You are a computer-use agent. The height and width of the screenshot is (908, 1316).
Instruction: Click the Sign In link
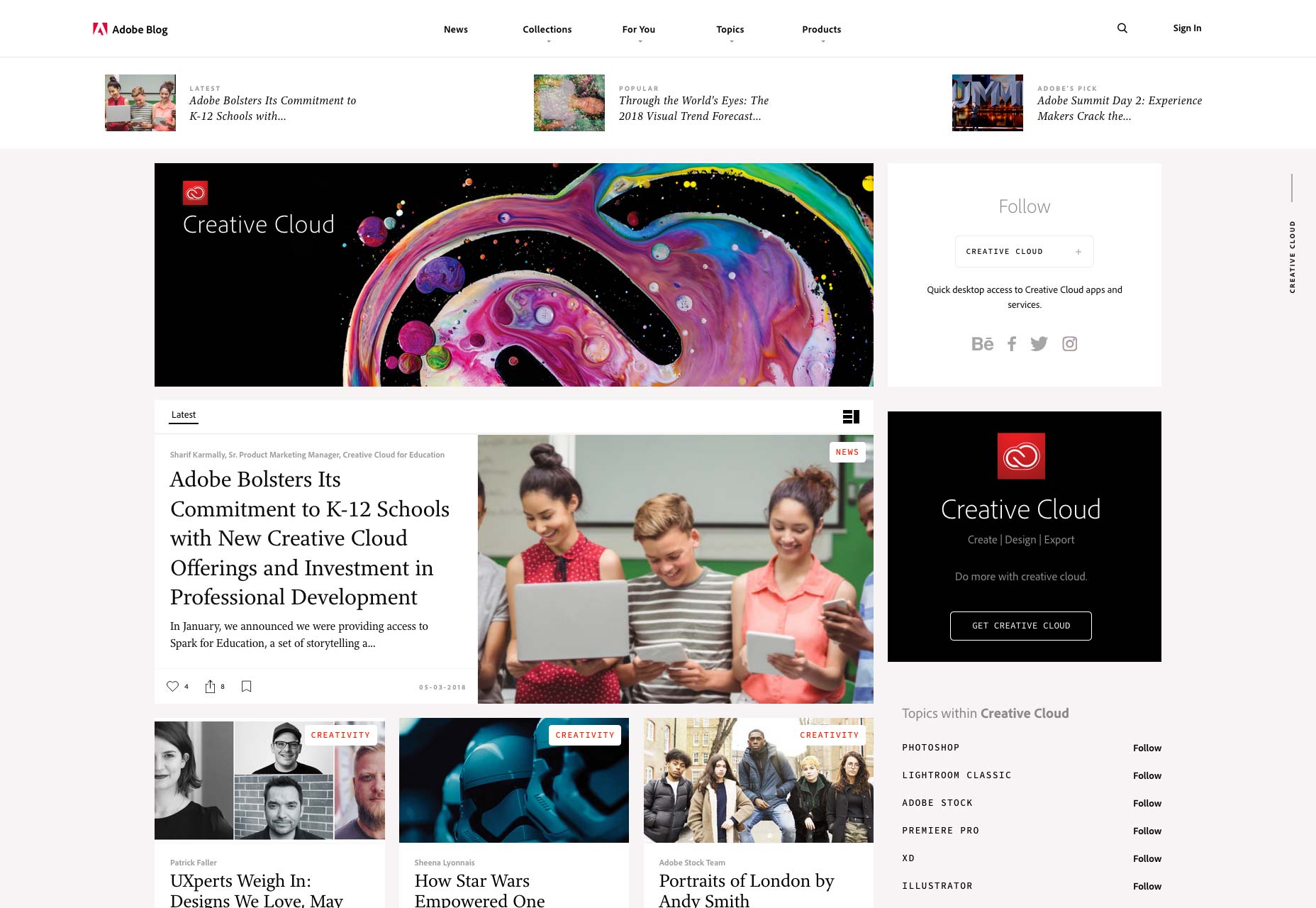pyautogui.click(x=1187, y=28)
